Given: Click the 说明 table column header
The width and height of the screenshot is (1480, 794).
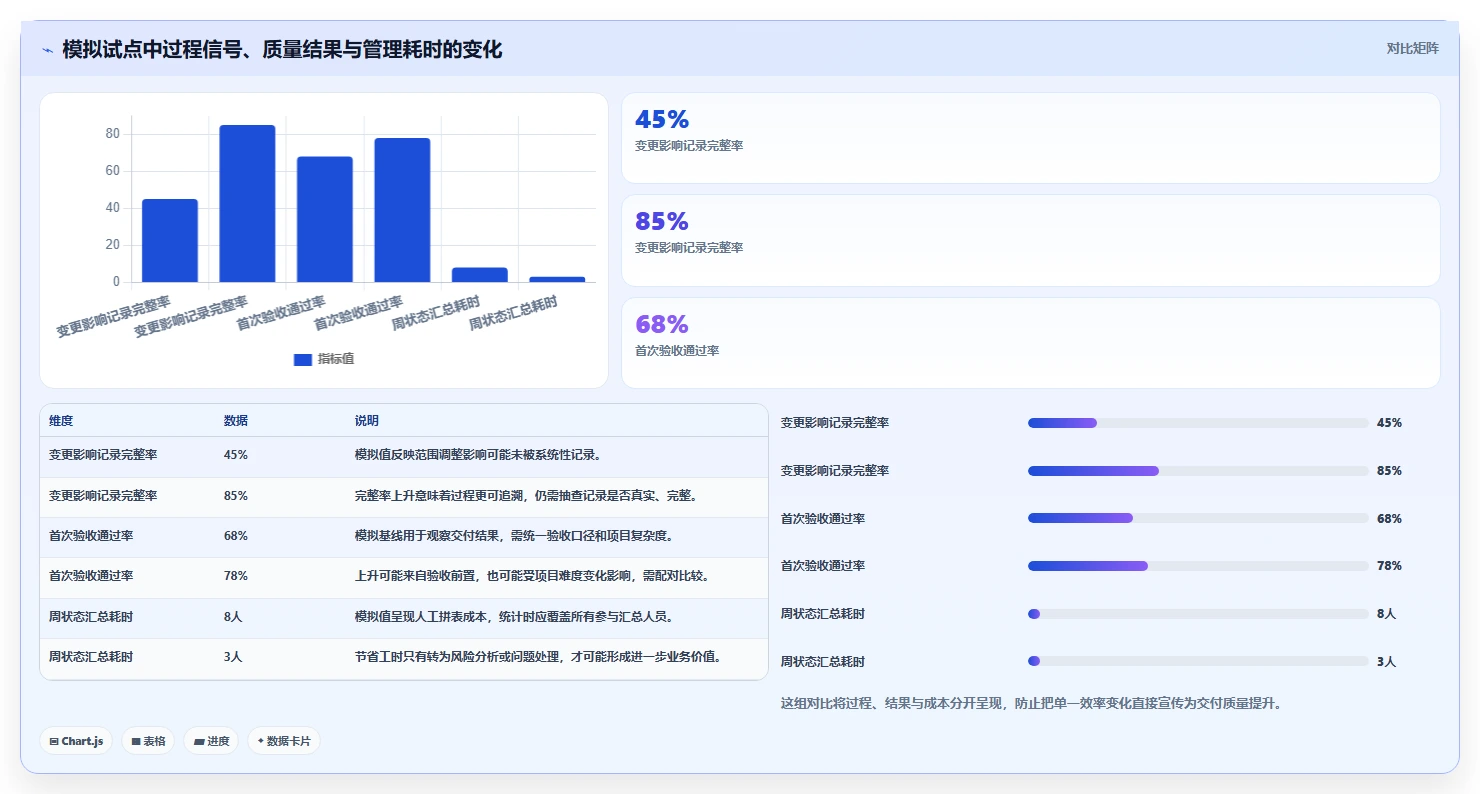Looking at the screenshot, I should [367, 421].
